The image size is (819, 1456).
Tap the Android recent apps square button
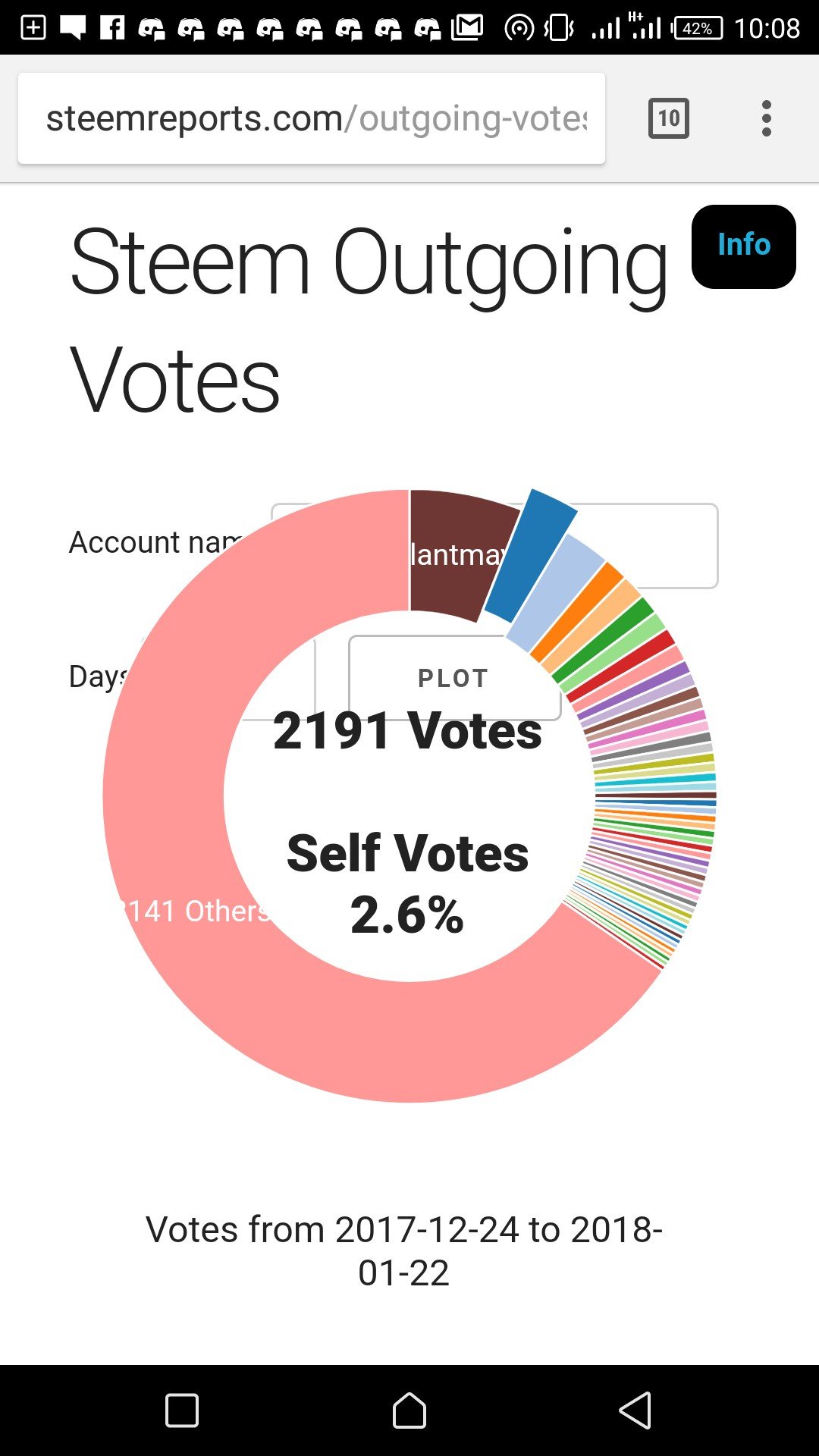pyautogui.click(x=182, y=1410)
